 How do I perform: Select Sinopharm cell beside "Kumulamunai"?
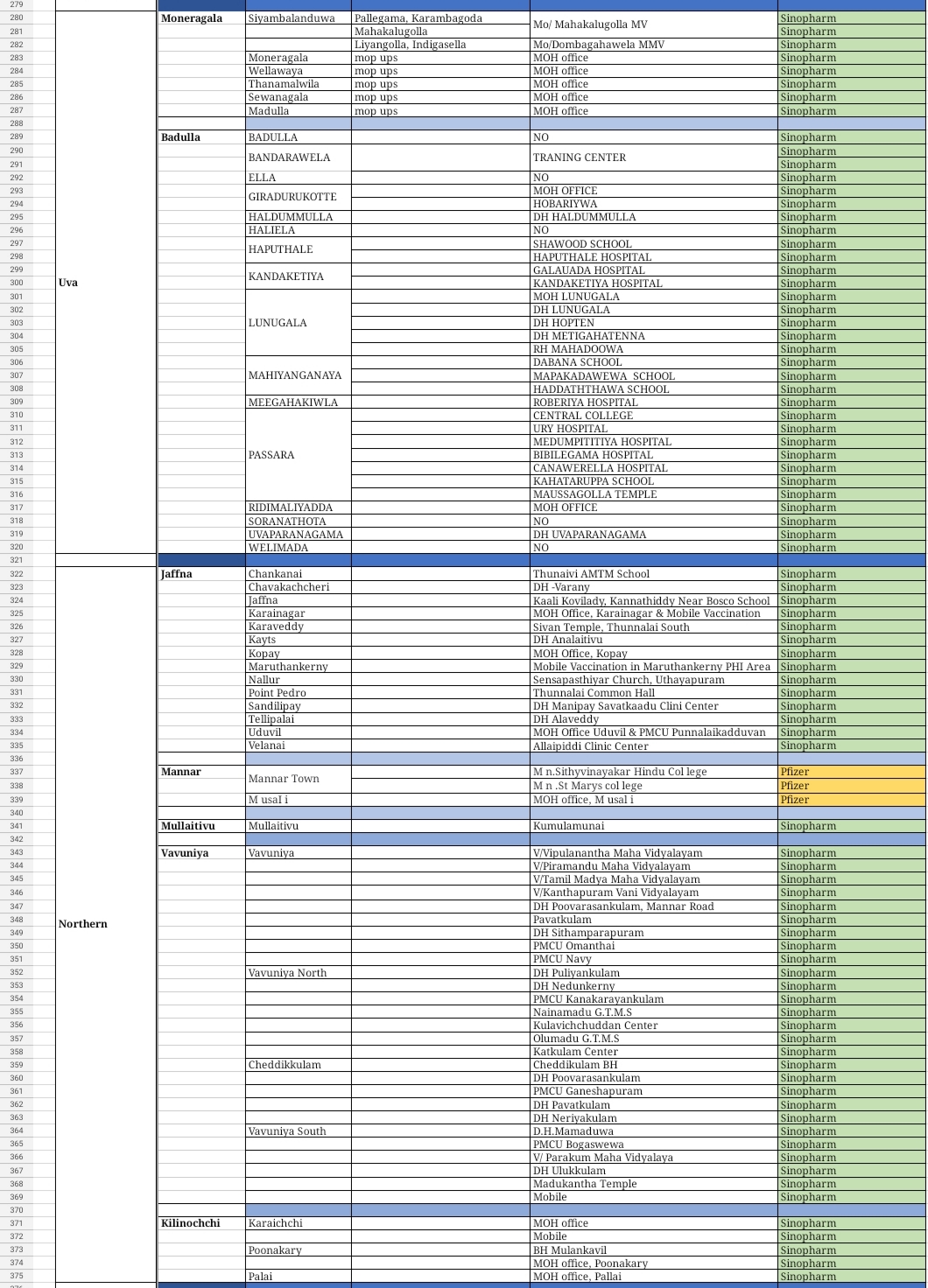(x=851, y=826)
